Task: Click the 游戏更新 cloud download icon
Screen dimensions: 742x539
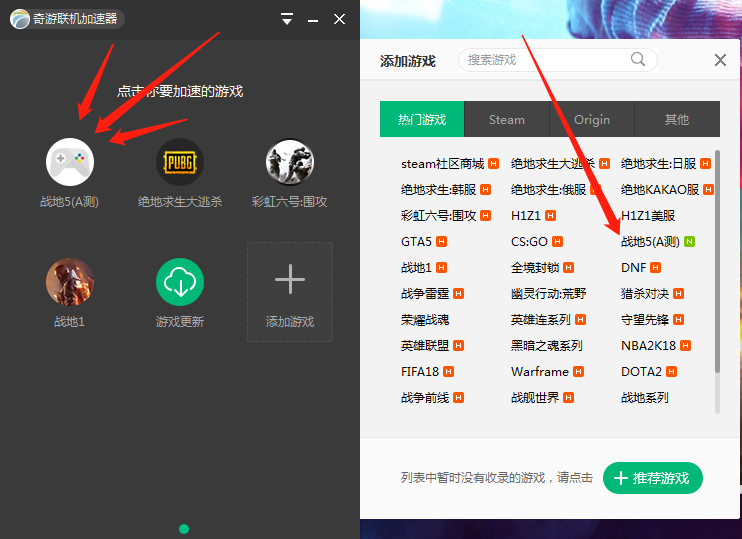Action: (x=180, y=282)
